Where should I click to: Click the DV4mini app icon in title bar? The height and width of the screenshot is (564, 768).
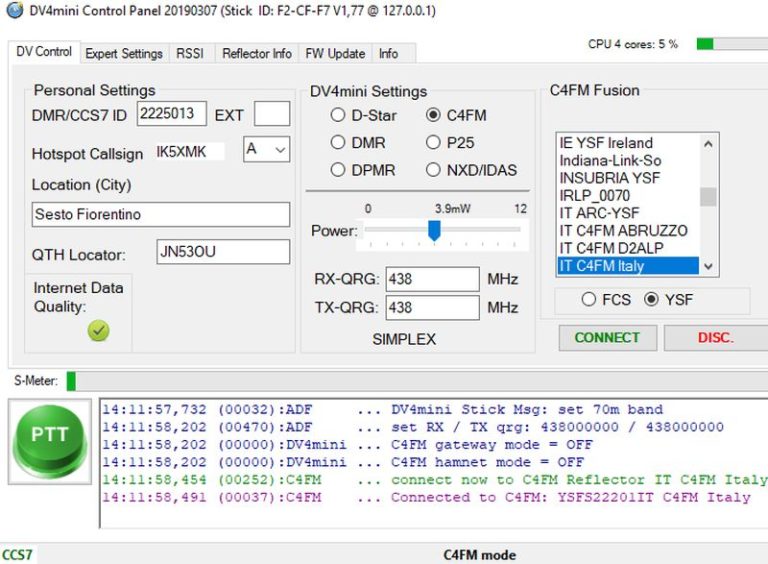[x=14, y=10]
